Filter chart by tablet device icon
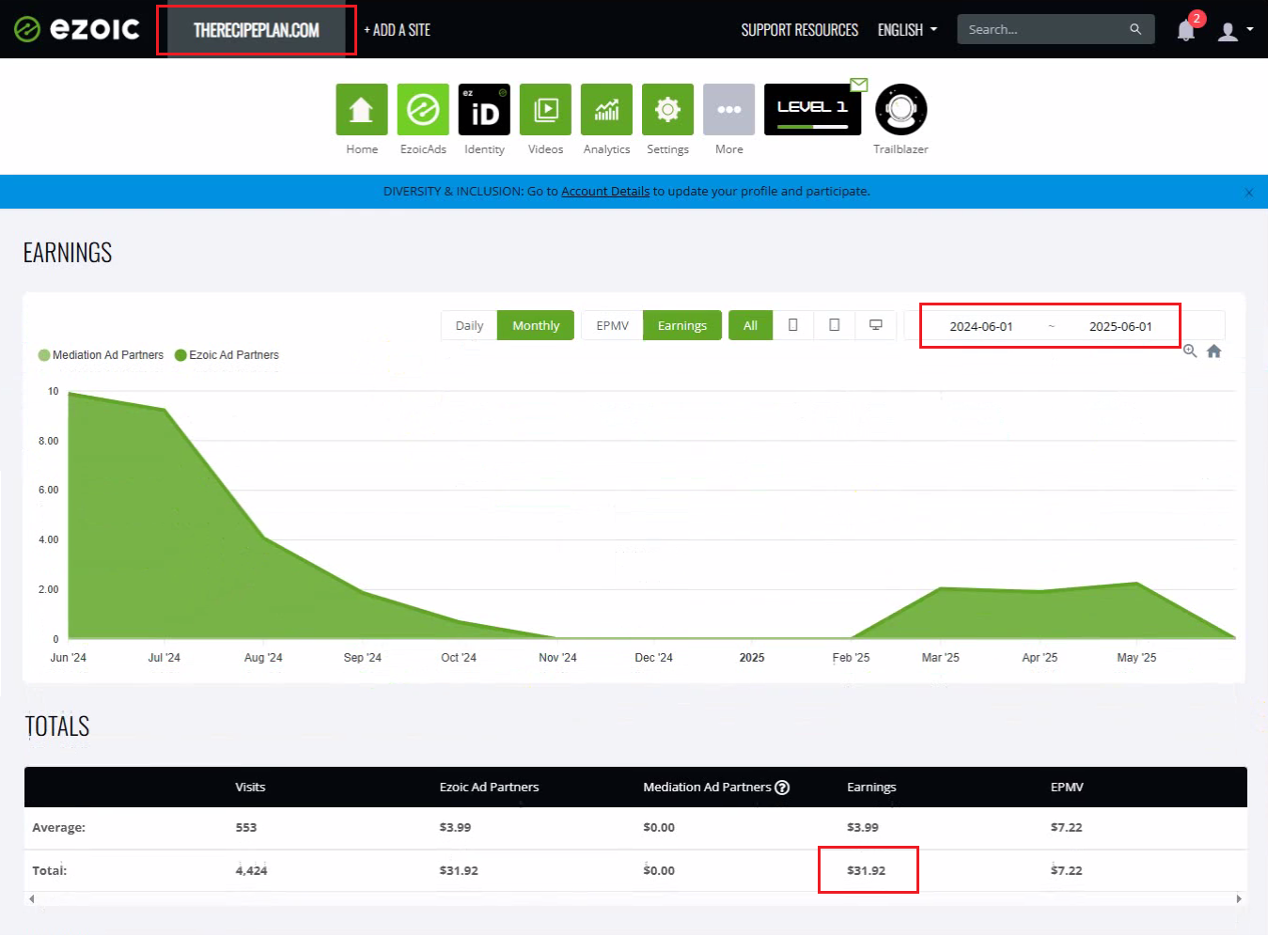Viewport: 1268px width, 952px height. (834, 325)
